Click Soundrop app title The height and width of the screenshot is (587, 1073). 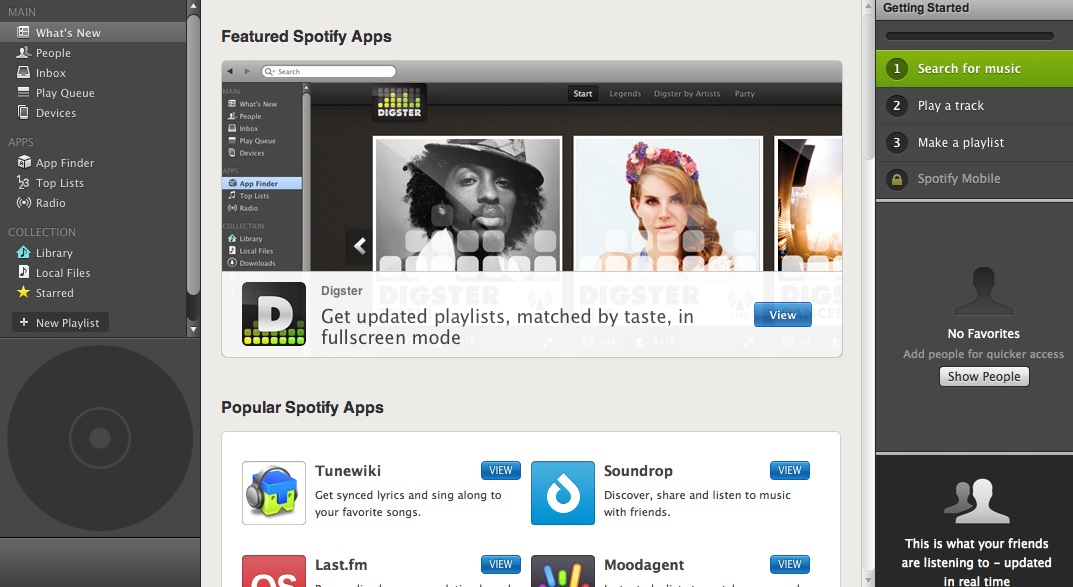[x=638, y=471]
